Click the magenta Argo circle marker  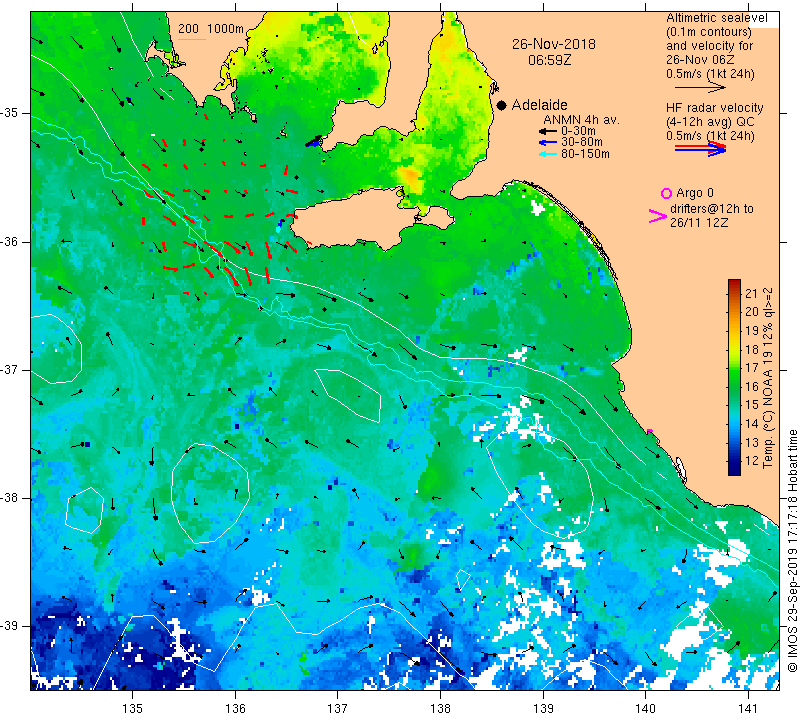pyautogui.click(x=666, y=193)
